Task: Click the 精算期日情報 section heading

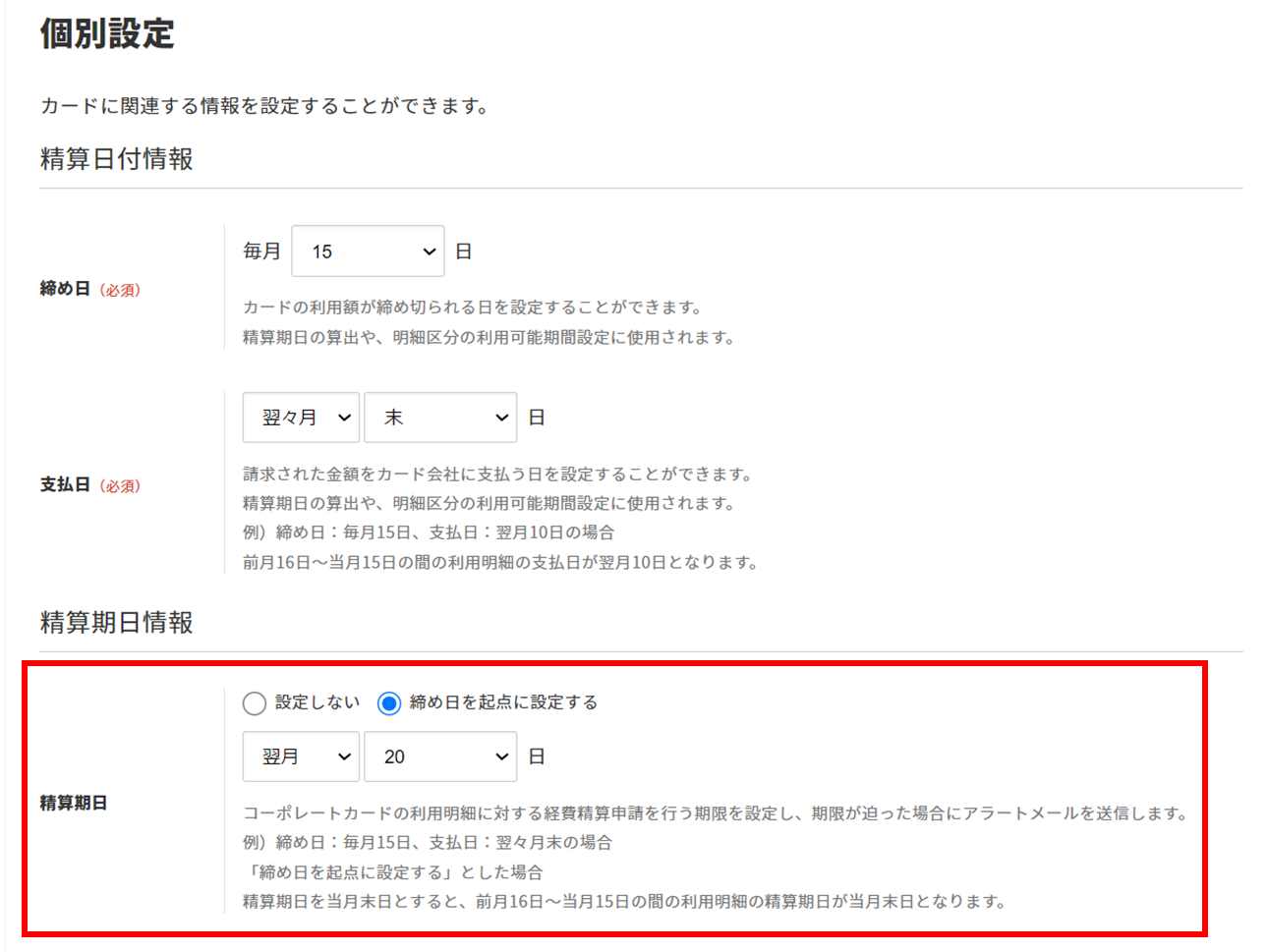Action: click(x=116, y=623)
